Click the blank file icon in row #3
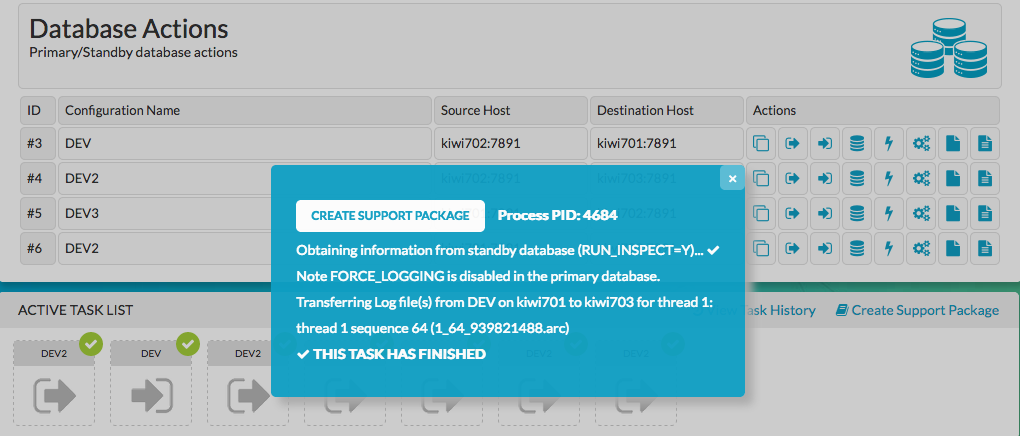The height and width of the screenshot is (436, 1020). (x=952, y=143)
